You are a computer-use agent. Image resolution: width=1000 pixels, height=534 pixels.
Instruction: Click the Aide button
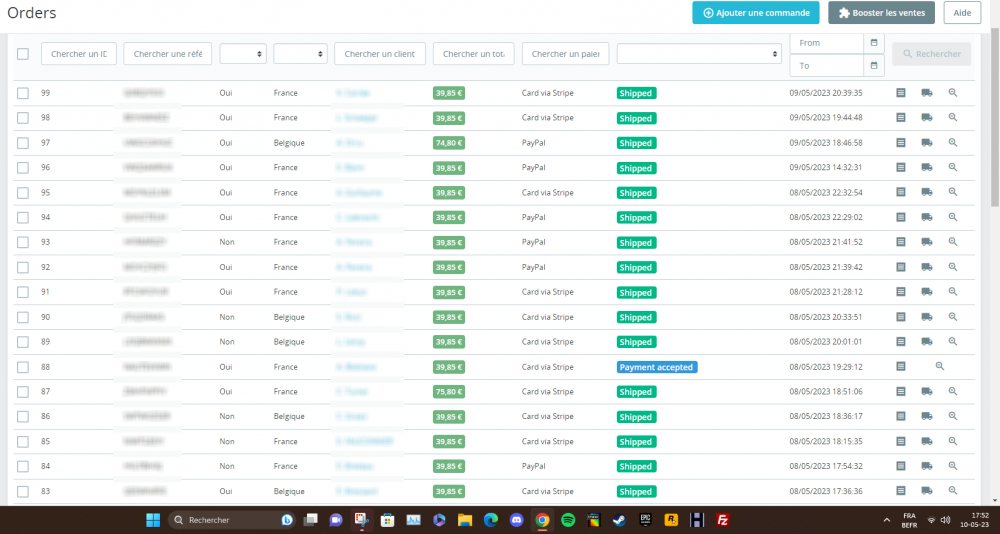click(962, 13)
